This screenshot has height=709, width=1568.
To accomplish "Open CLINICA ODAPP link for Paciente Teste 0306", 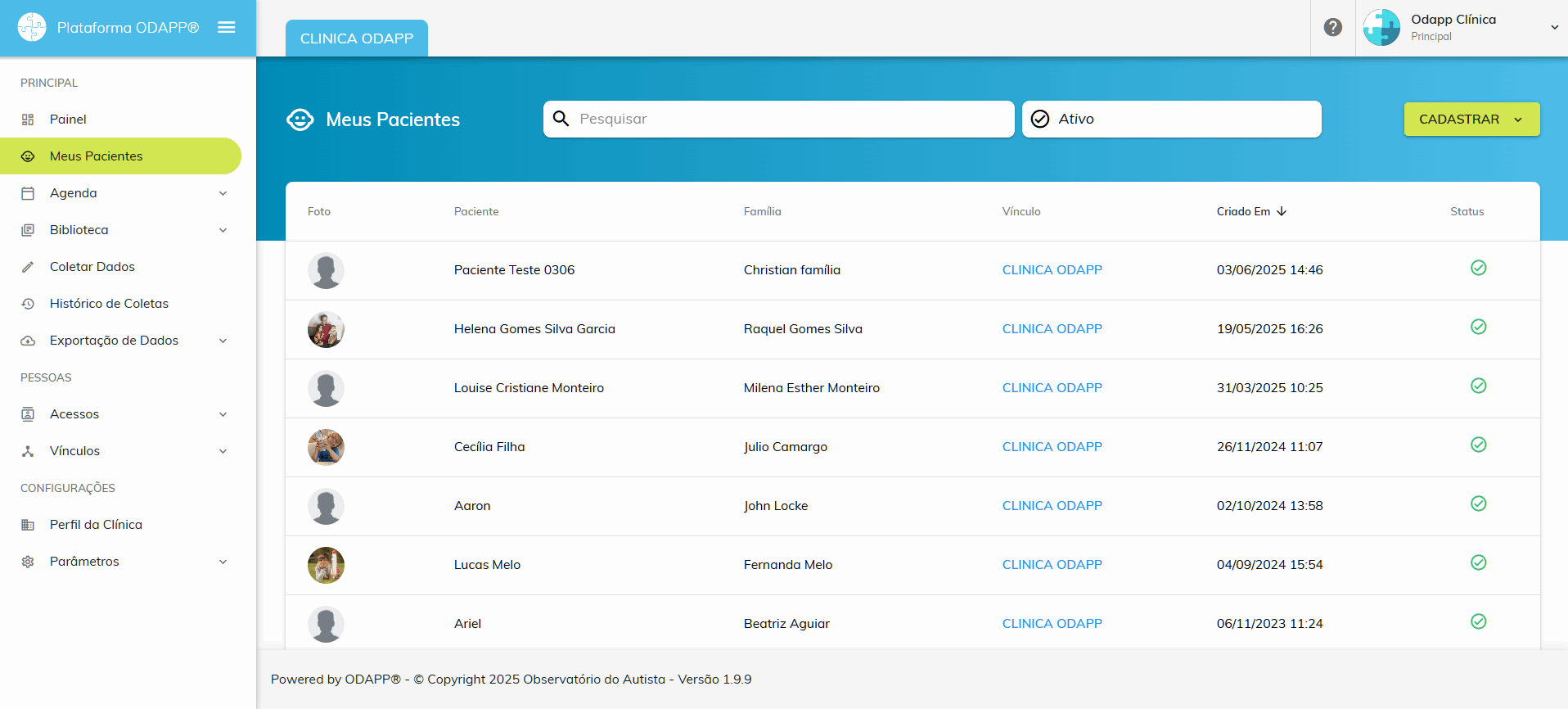I will [1052, 270].
